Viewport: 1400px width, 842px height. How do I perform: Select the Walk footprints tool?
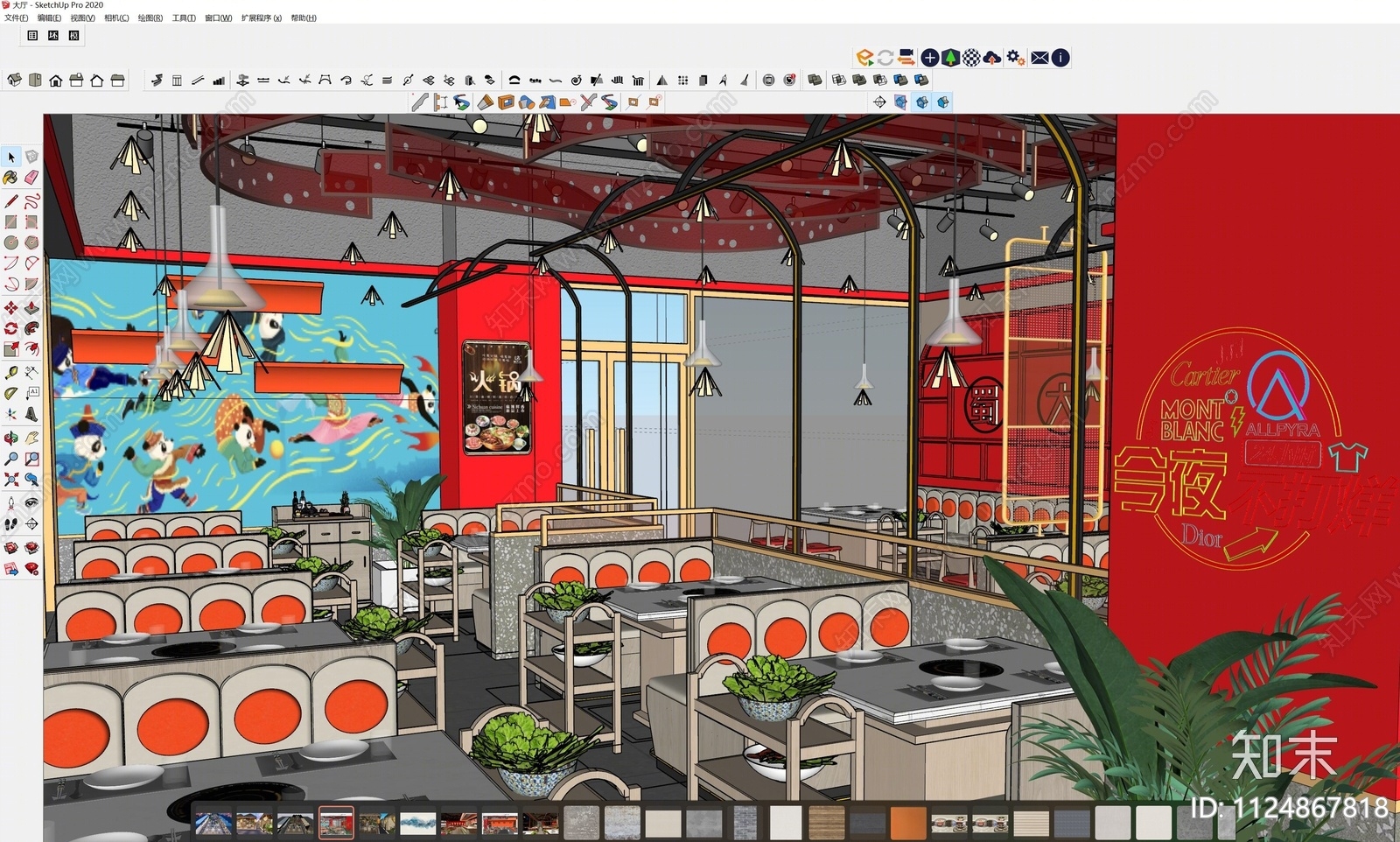pos(11,524)
